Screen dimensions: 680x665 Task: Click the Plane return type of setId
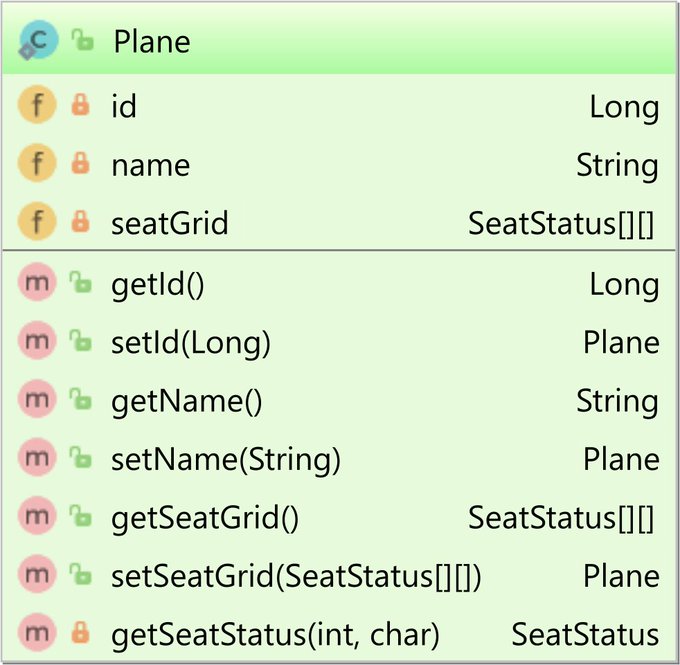(x=621, y=342)
